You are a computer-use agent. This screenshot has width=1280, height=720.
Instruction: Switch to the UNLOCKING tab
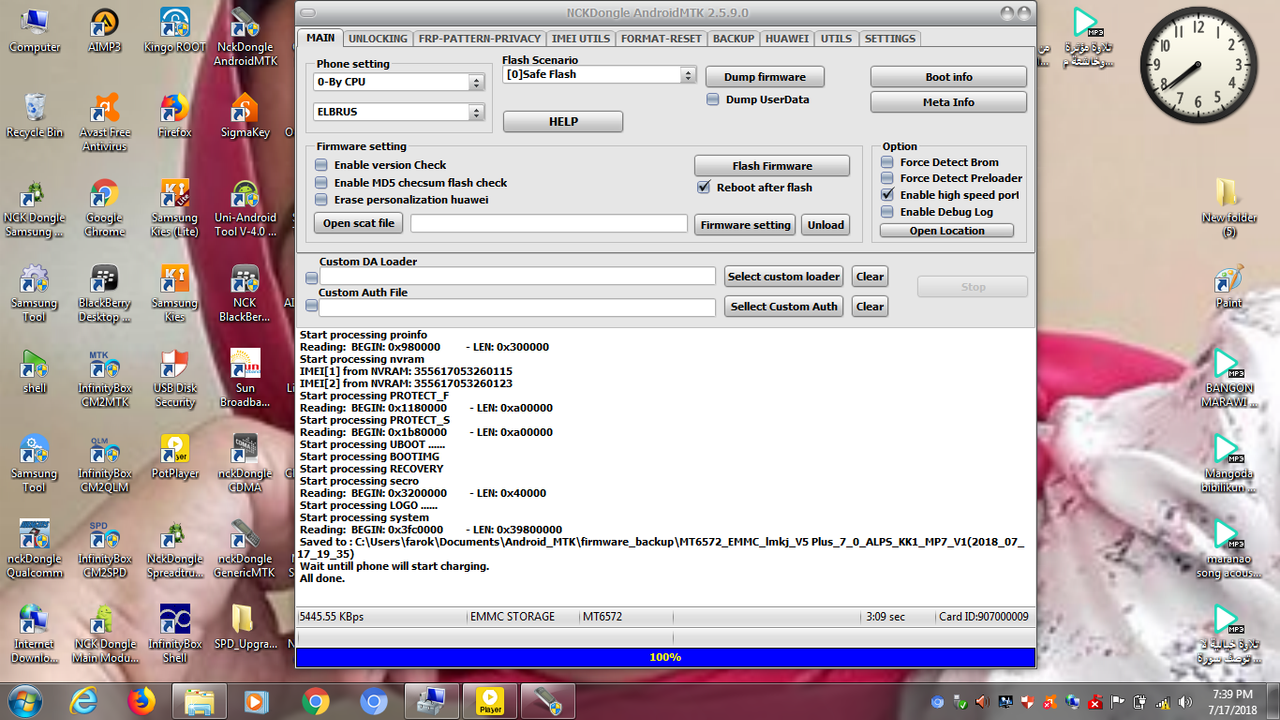click(378, 38)
